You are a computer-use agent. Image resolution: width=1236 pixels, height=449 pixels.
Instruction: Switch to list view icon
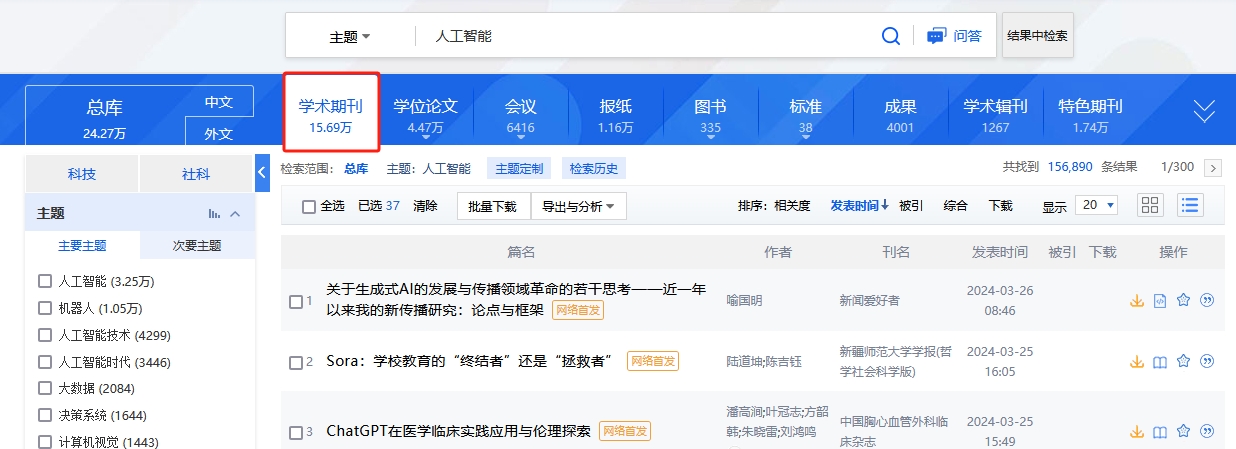coord(1190,205)
